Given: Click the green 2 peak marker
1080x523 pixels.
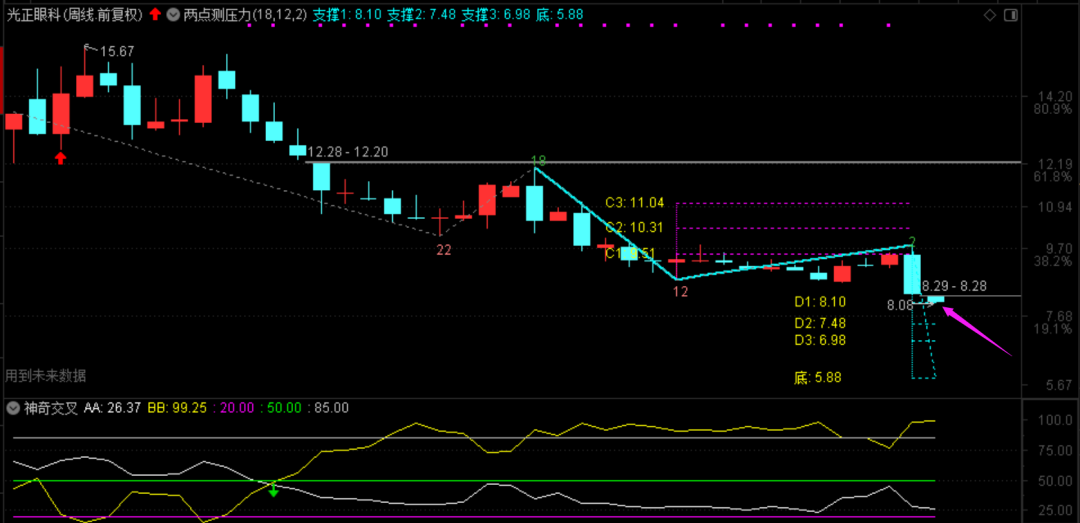Looking at the screenshot, I should click(x=912, y=241).
